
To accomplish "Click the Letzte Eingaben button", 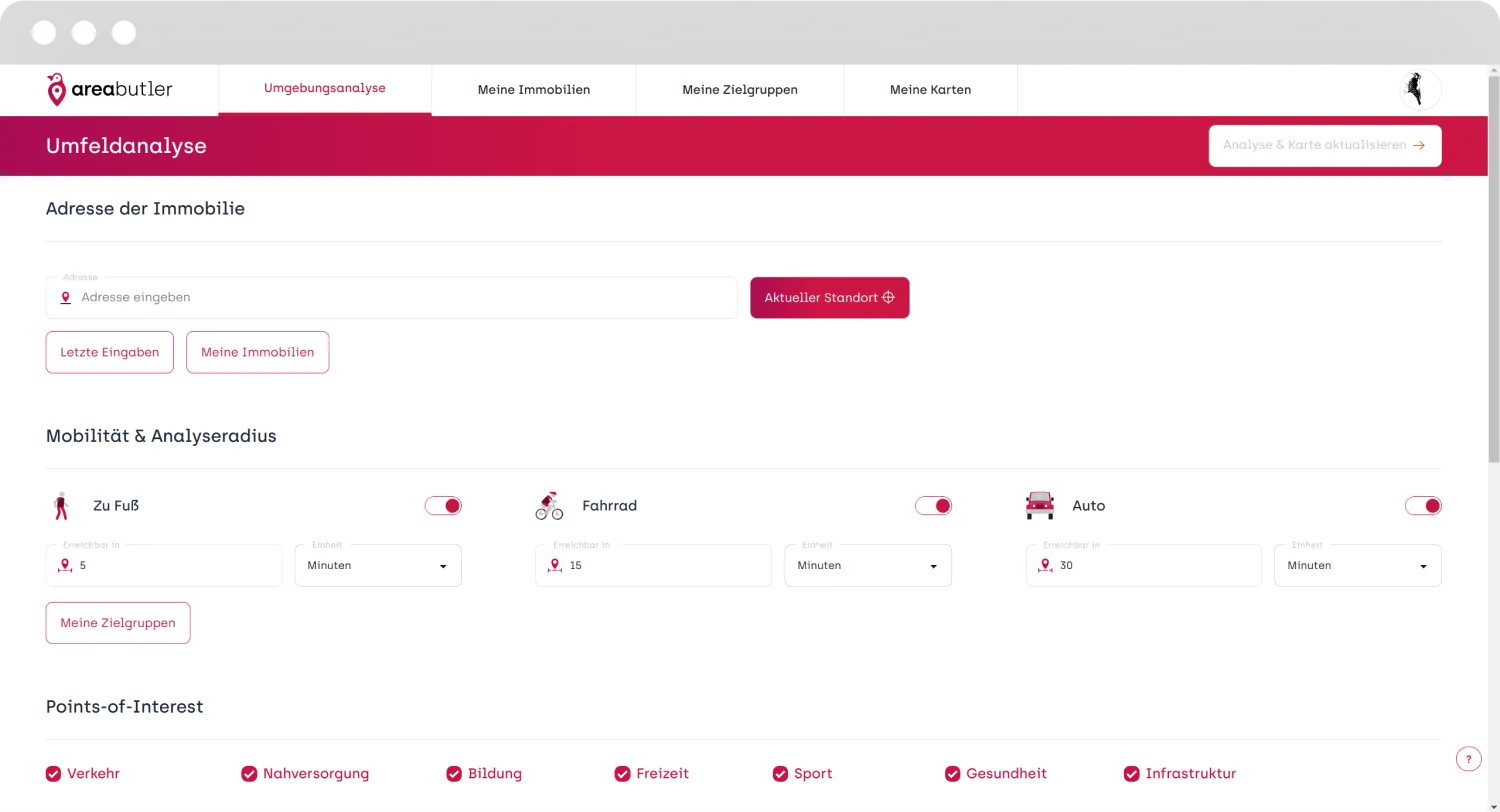I will [110, 352].
